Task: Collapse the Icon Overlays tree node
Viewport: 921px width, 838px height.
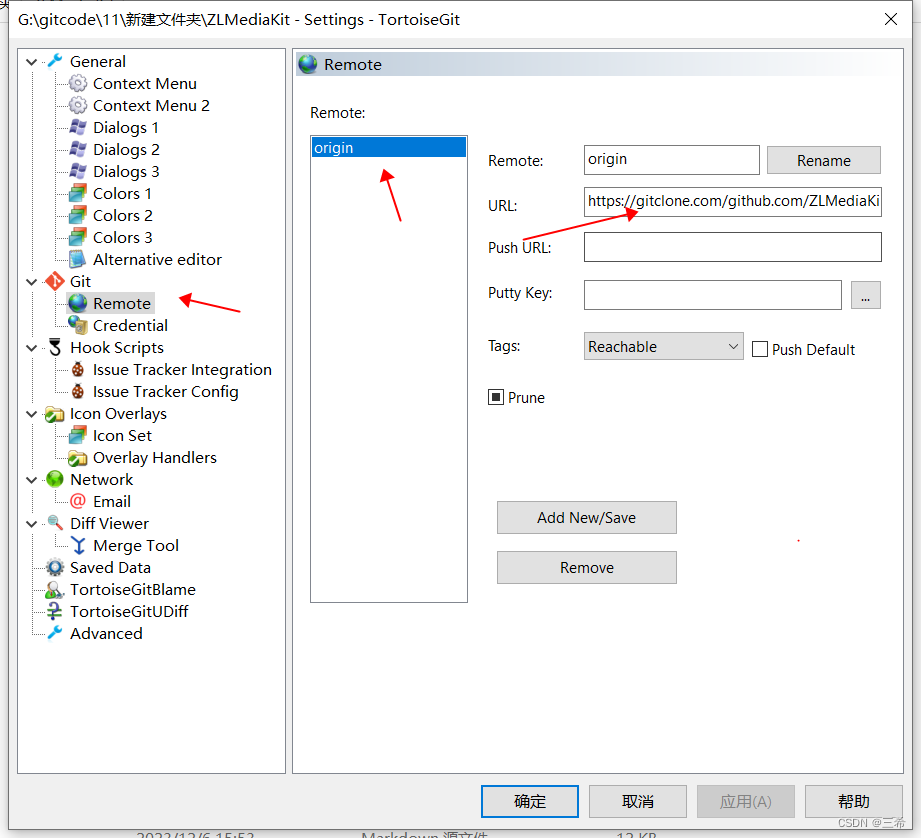Action: point(32,414)
